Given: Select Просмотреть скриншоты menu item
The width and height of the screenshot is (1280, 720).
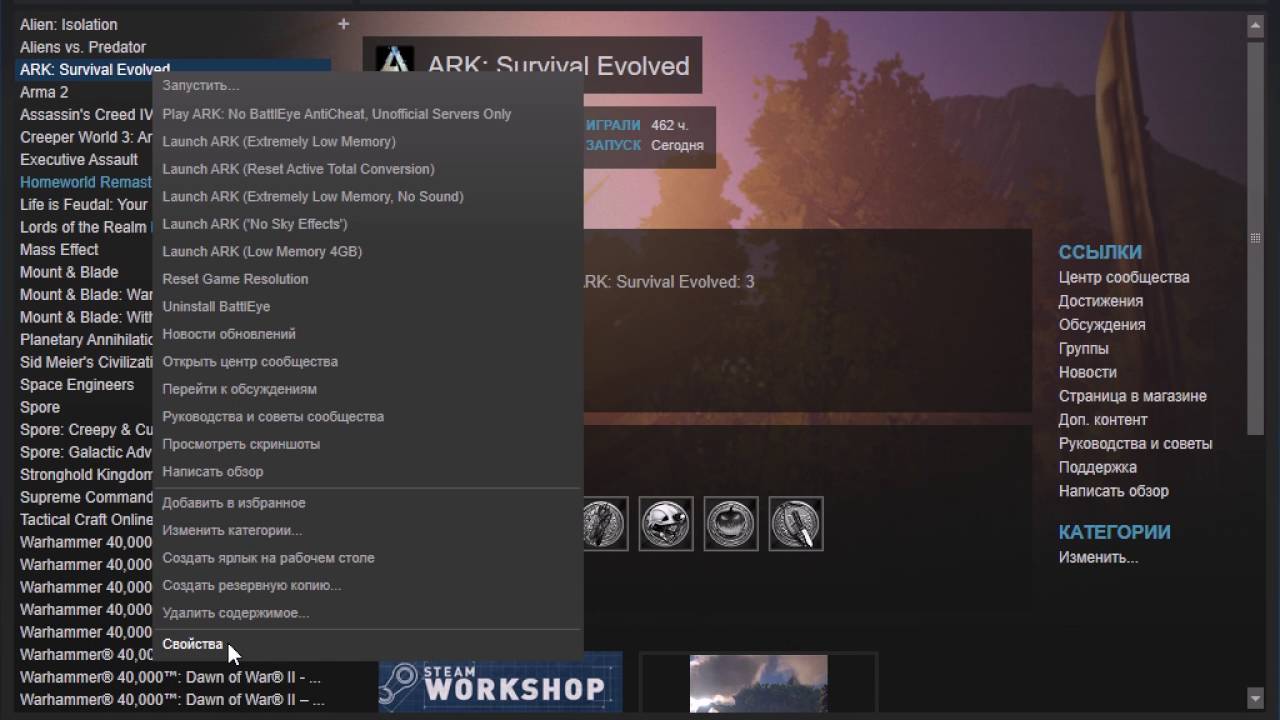Looking at the screenshot, I should coord(241,444).
